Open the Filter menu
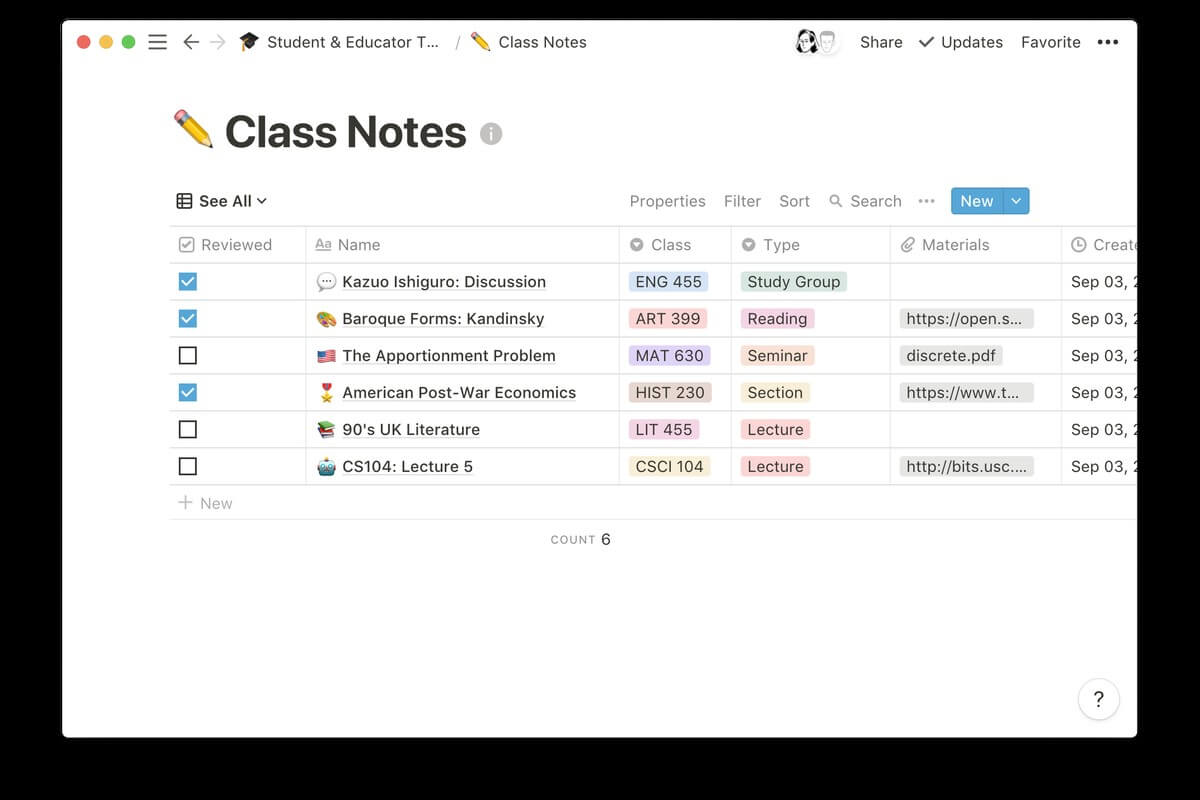1200x800 pixels. (x=742, y=201)
